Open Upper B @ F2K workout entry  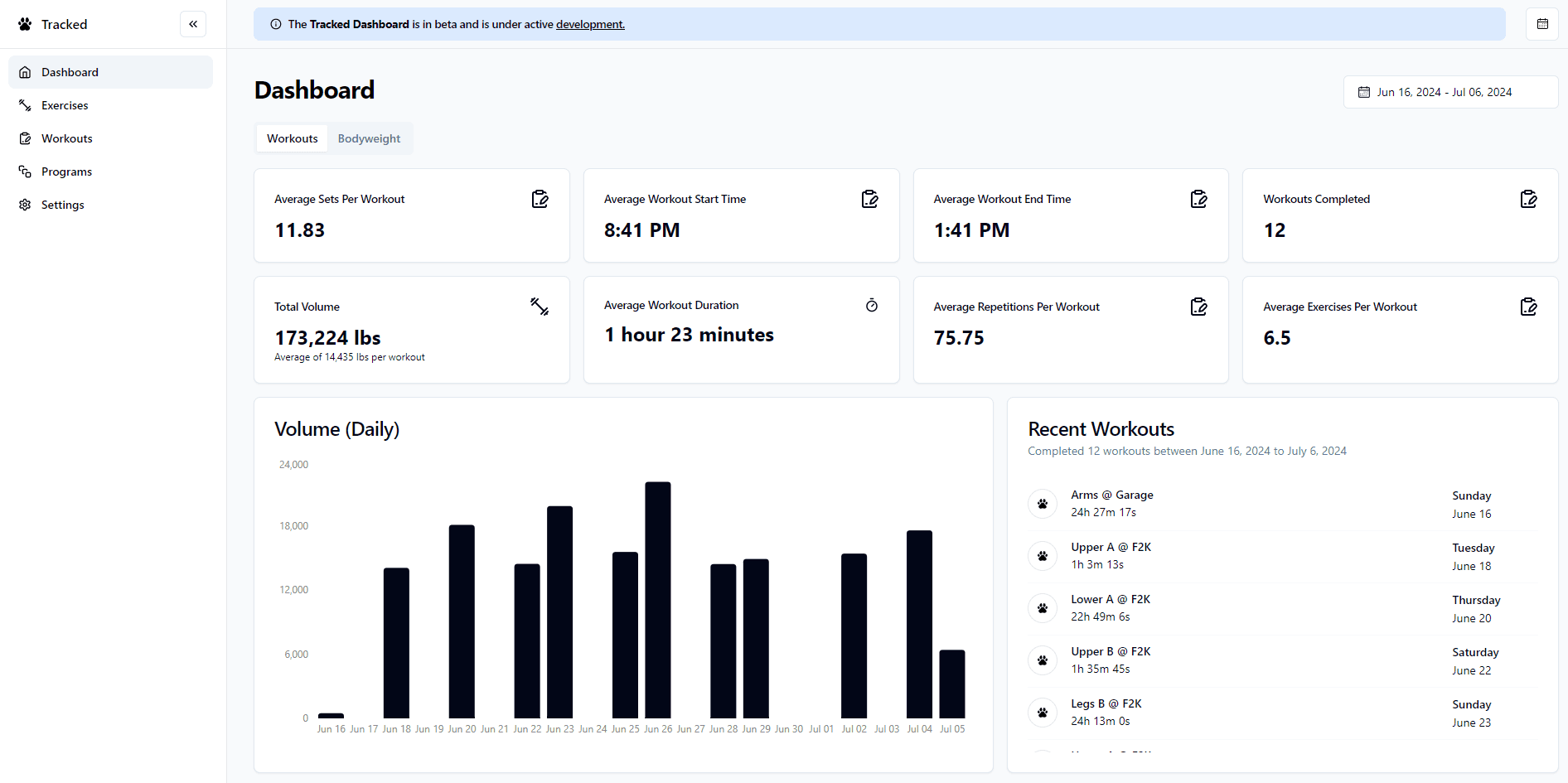(1283, 660)
